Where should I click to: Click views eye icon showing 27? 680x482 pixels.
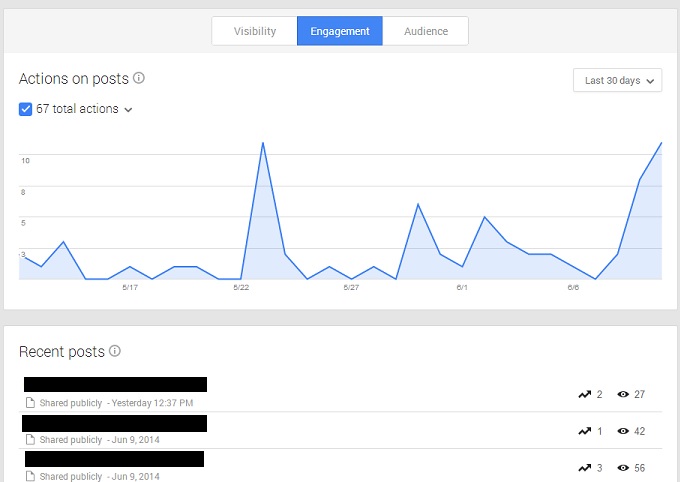click(x=623, y=394)
